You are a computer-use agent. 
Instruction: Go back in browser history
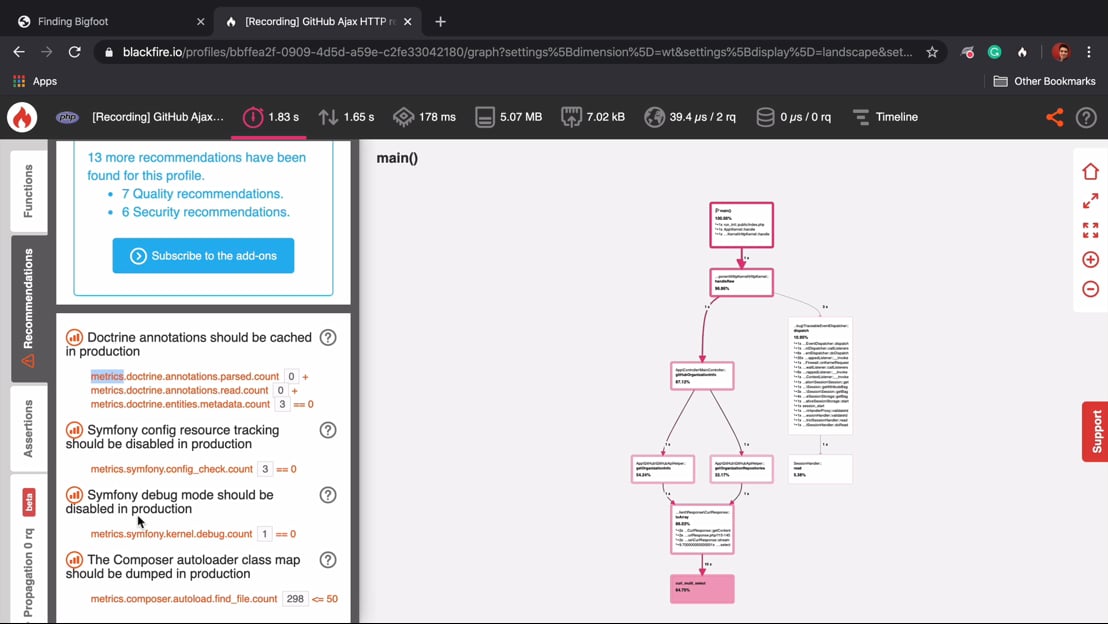coord(19,52)
